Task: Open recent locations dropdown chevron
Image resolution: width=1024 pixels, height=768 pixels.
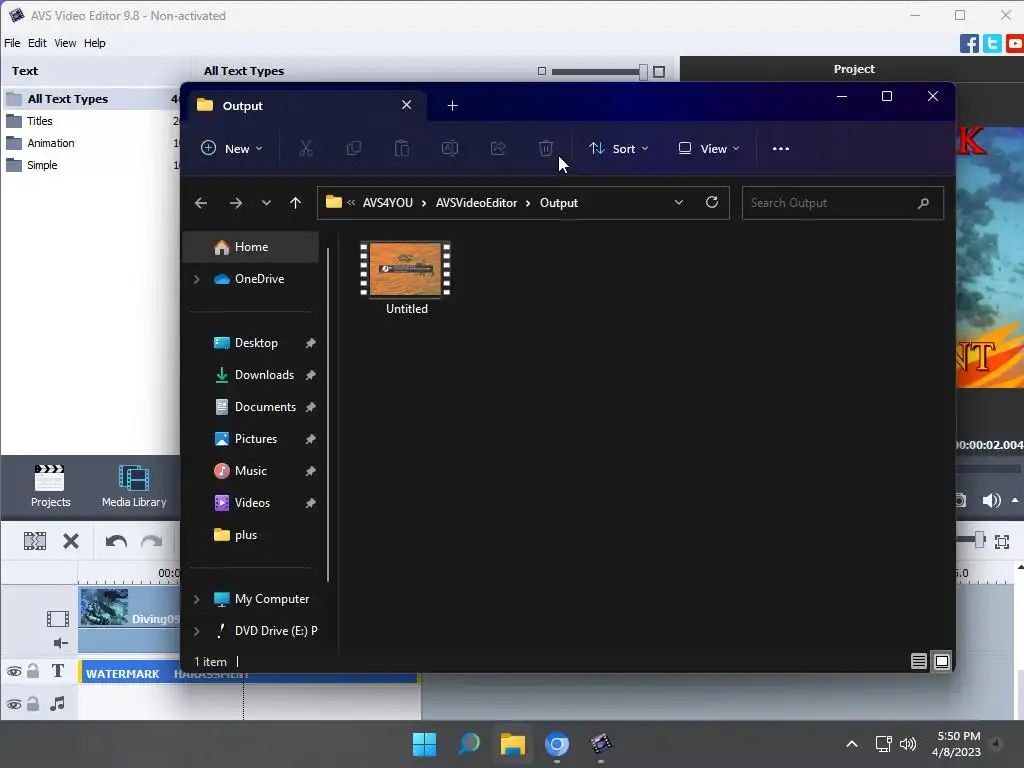Action: pos(266,203)
